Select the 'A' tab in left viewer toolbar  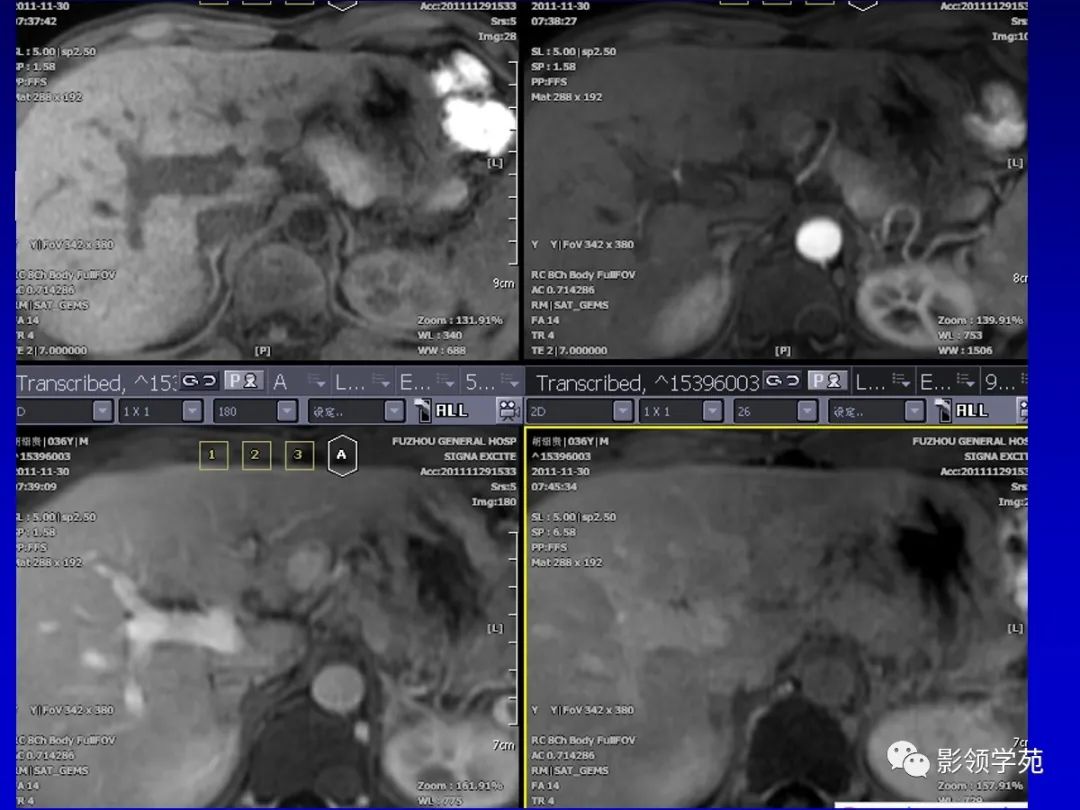click(280, 382)
